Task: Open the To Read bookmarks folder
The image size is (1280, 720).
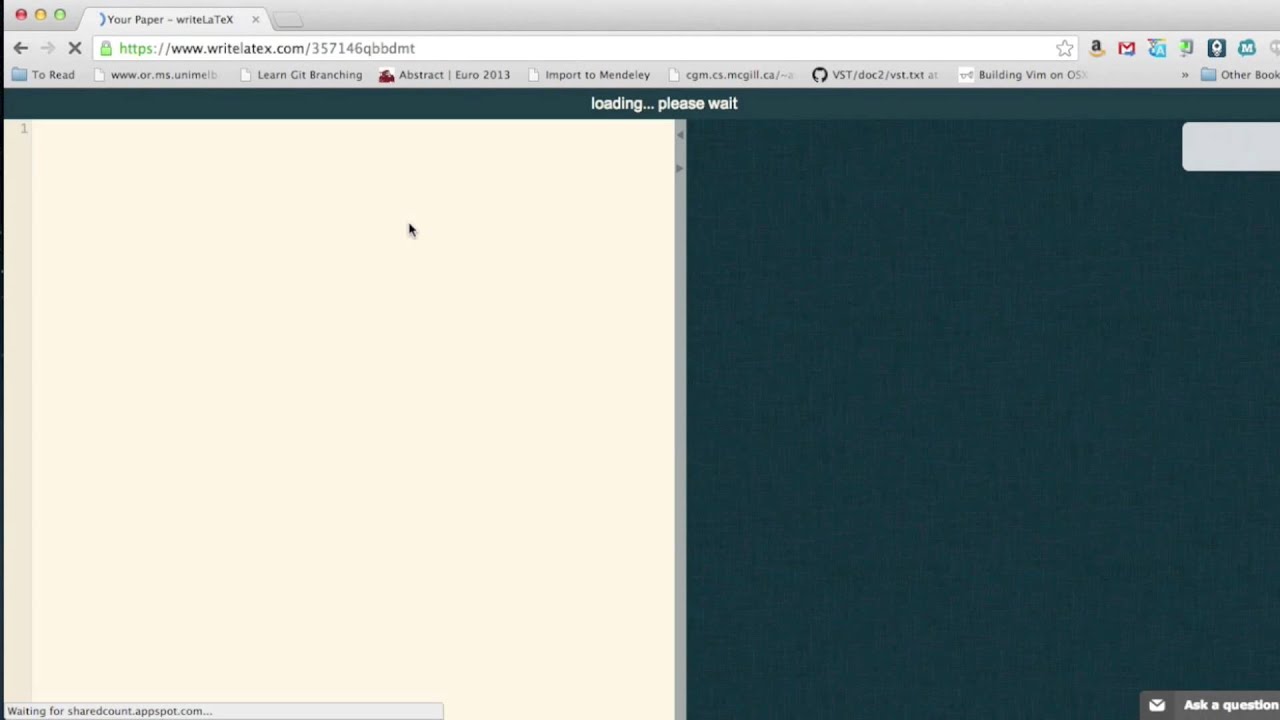Action: coord(43,75)
